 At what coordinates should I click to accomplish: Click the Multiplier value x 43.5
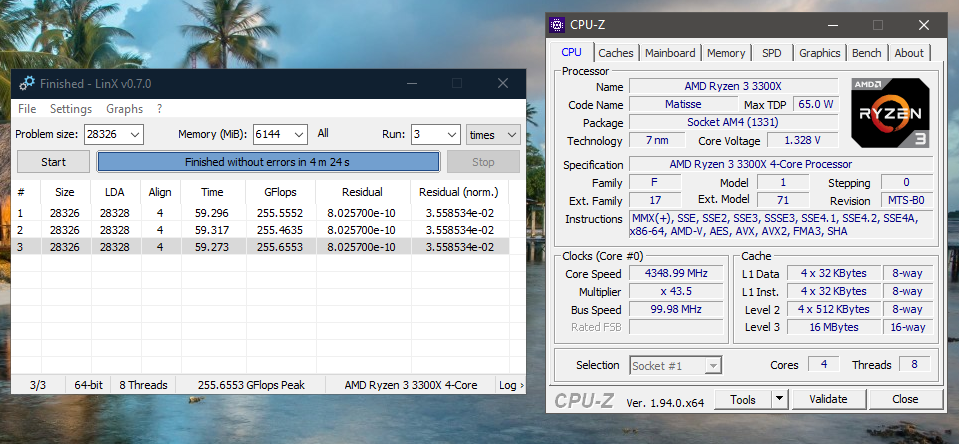click(x=676, y=291)
